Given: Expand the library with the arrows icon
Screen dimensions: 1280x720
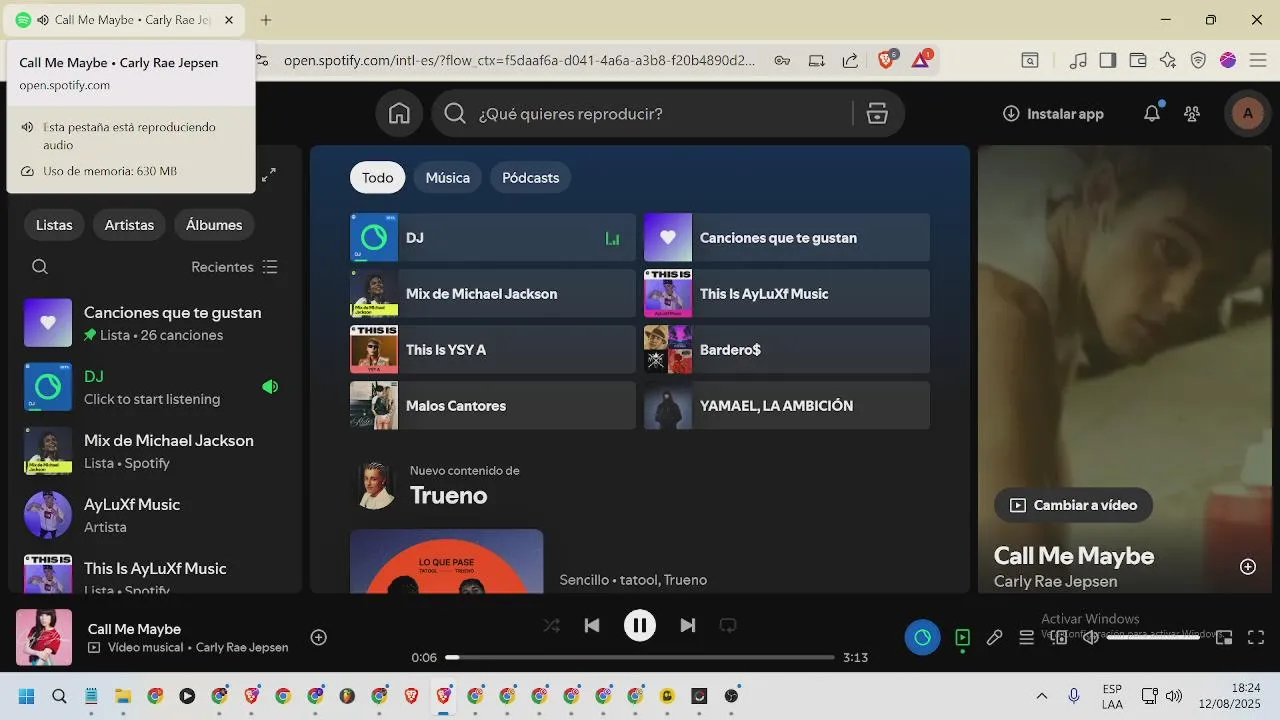Looking at the screenshot, I should click(269, 175).
